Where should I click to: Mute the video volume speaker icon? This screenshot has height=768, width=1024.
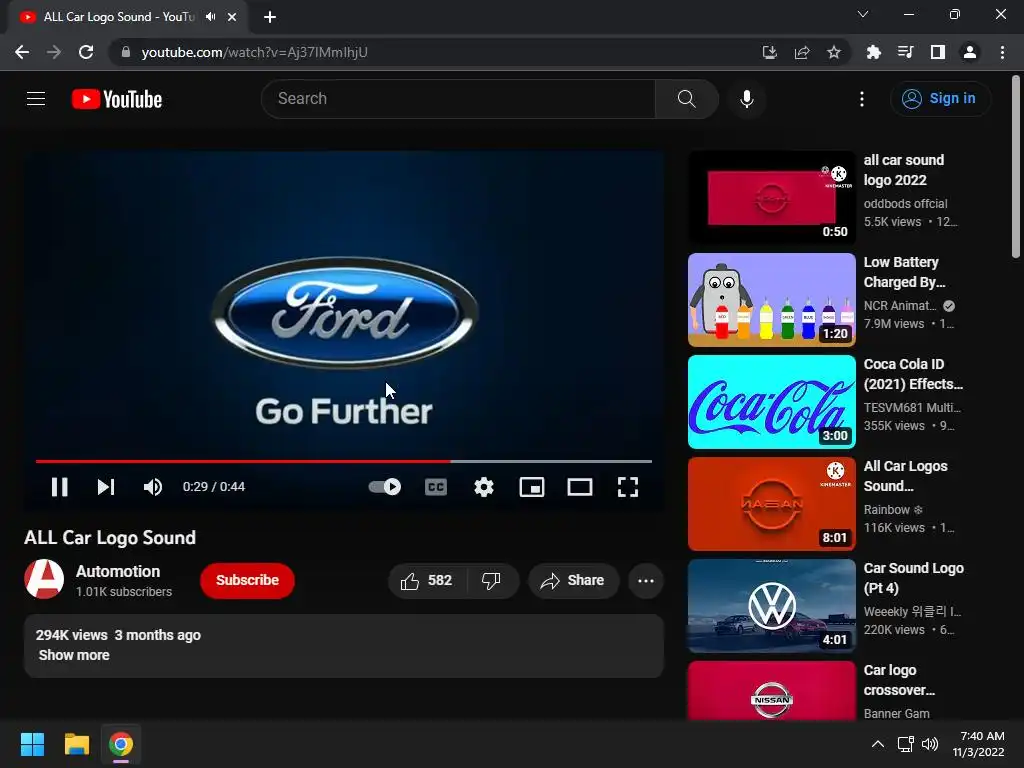[x=153, y=487]
